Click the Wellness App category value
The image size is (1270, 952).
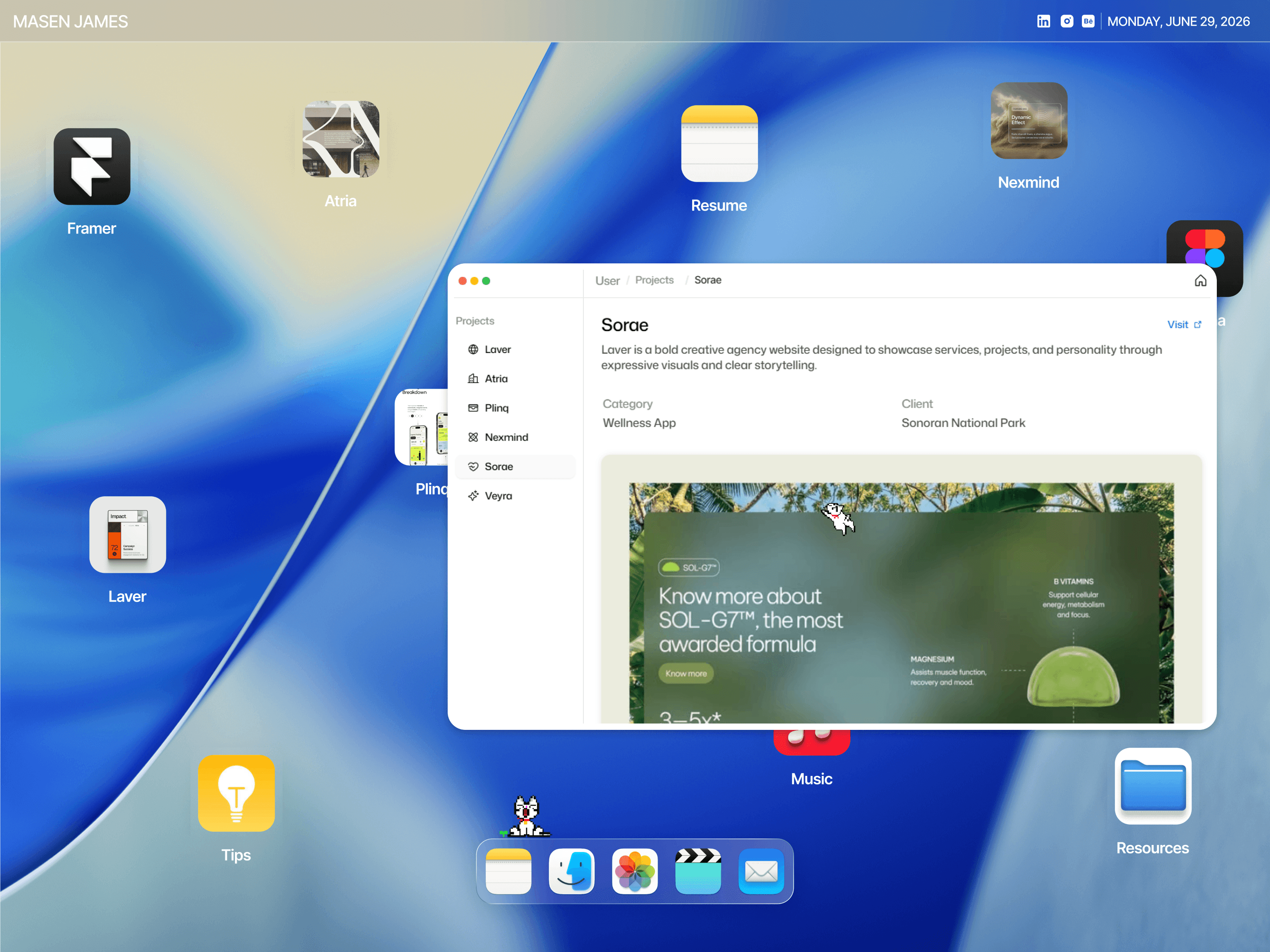[x=639, y=423]
